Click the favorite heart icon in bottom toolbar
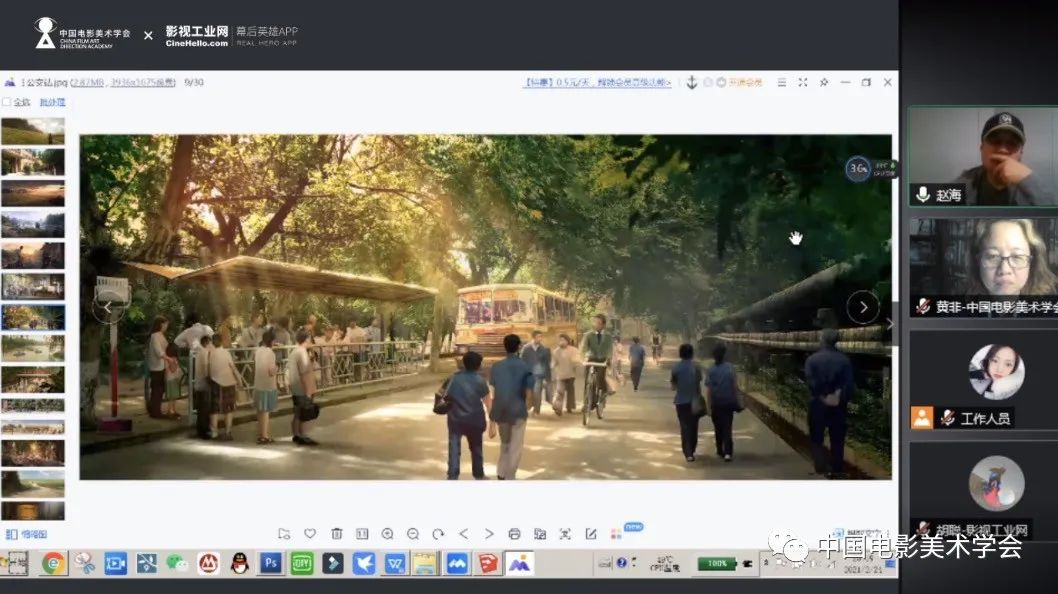The width and height of the screenshot is (1058, 594). (x=310, y=534)
